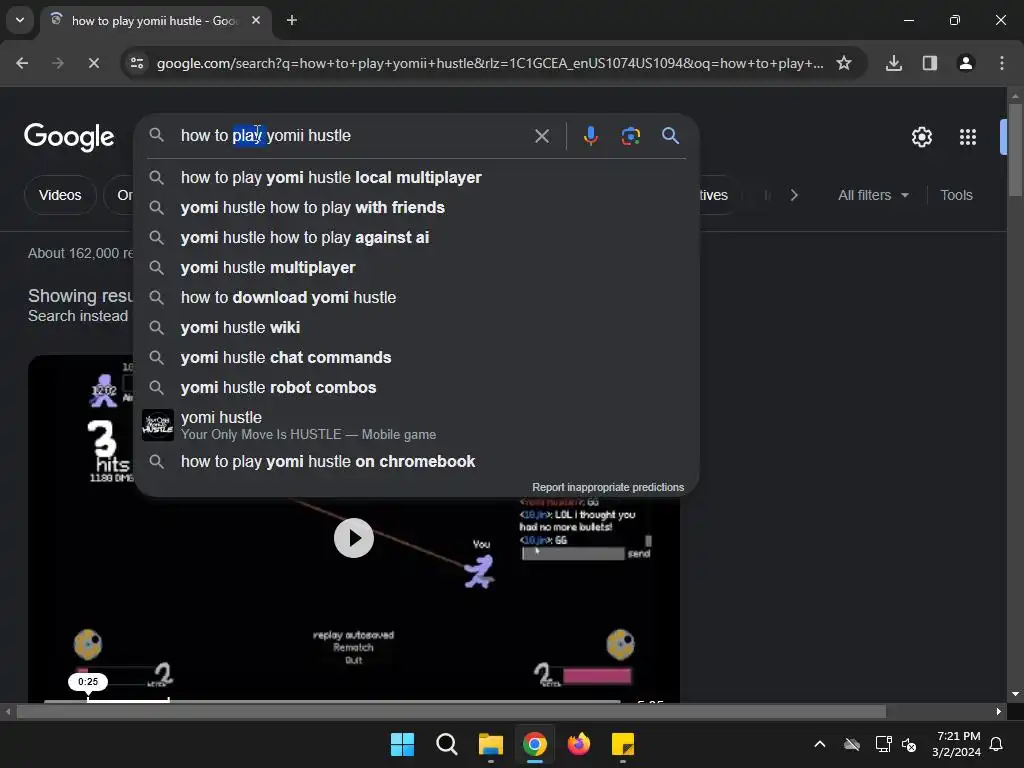Open Google quick settings gear
The height and width of the screenshot is (768, 1024).
click(x=921, y=137)
